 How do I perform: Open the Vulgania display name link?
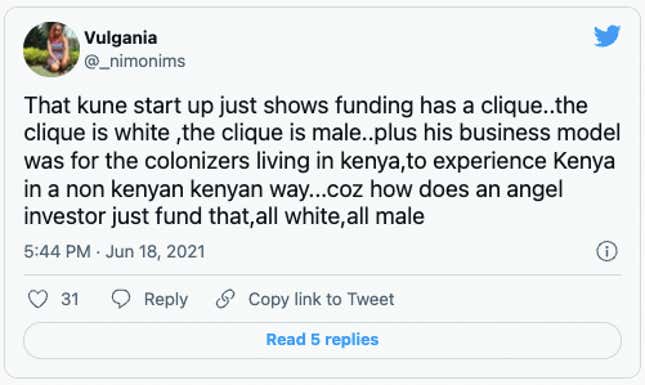121,38
